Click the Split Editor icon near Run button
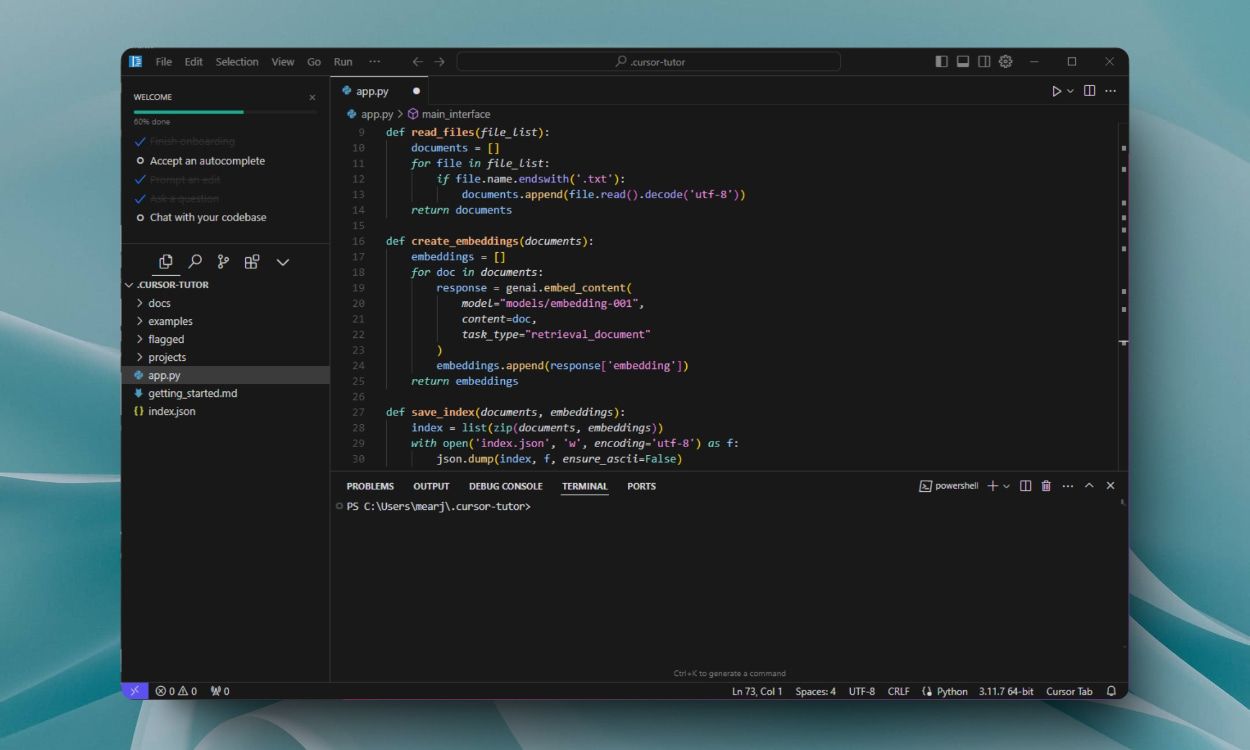Image resolution: width=1250 pixels, height=750 pixels. (1088, 90)
